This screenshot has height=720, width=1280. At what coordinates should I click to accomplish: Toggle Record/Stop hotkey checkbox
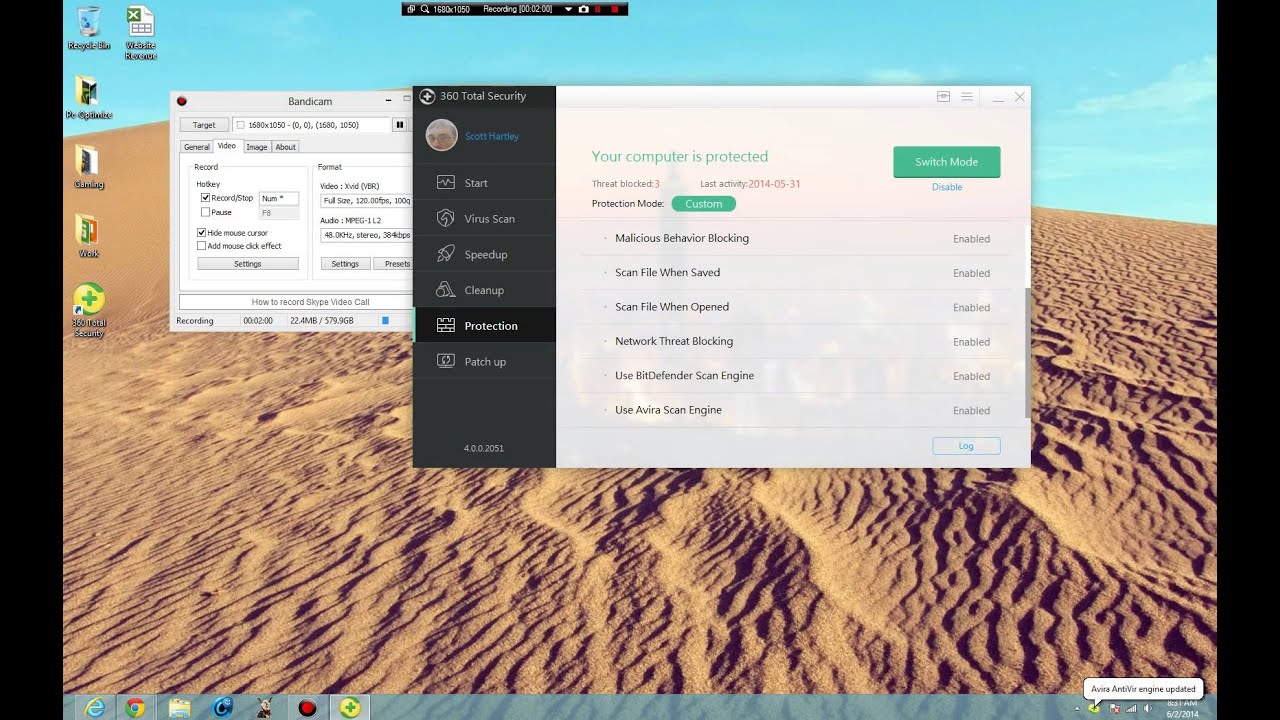(205, 198)
